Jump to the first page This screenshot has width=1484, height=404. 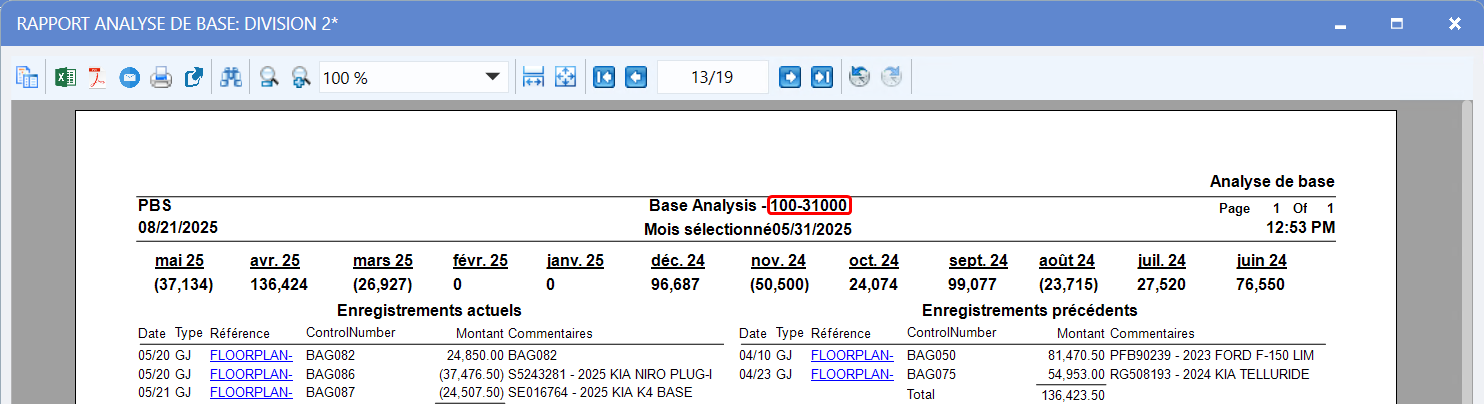point(604,77)
